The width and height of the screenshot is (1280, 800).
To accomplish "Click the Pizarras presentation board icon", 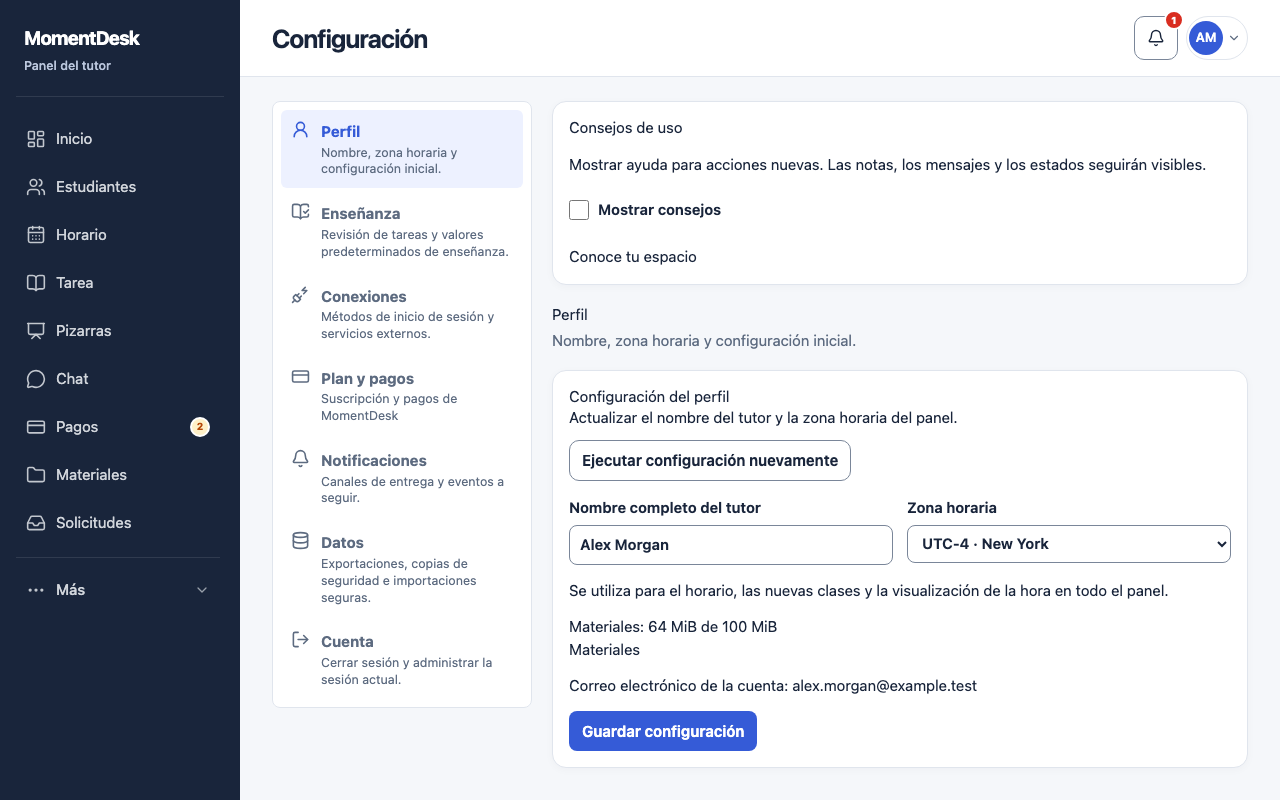I will pos(36,331).
